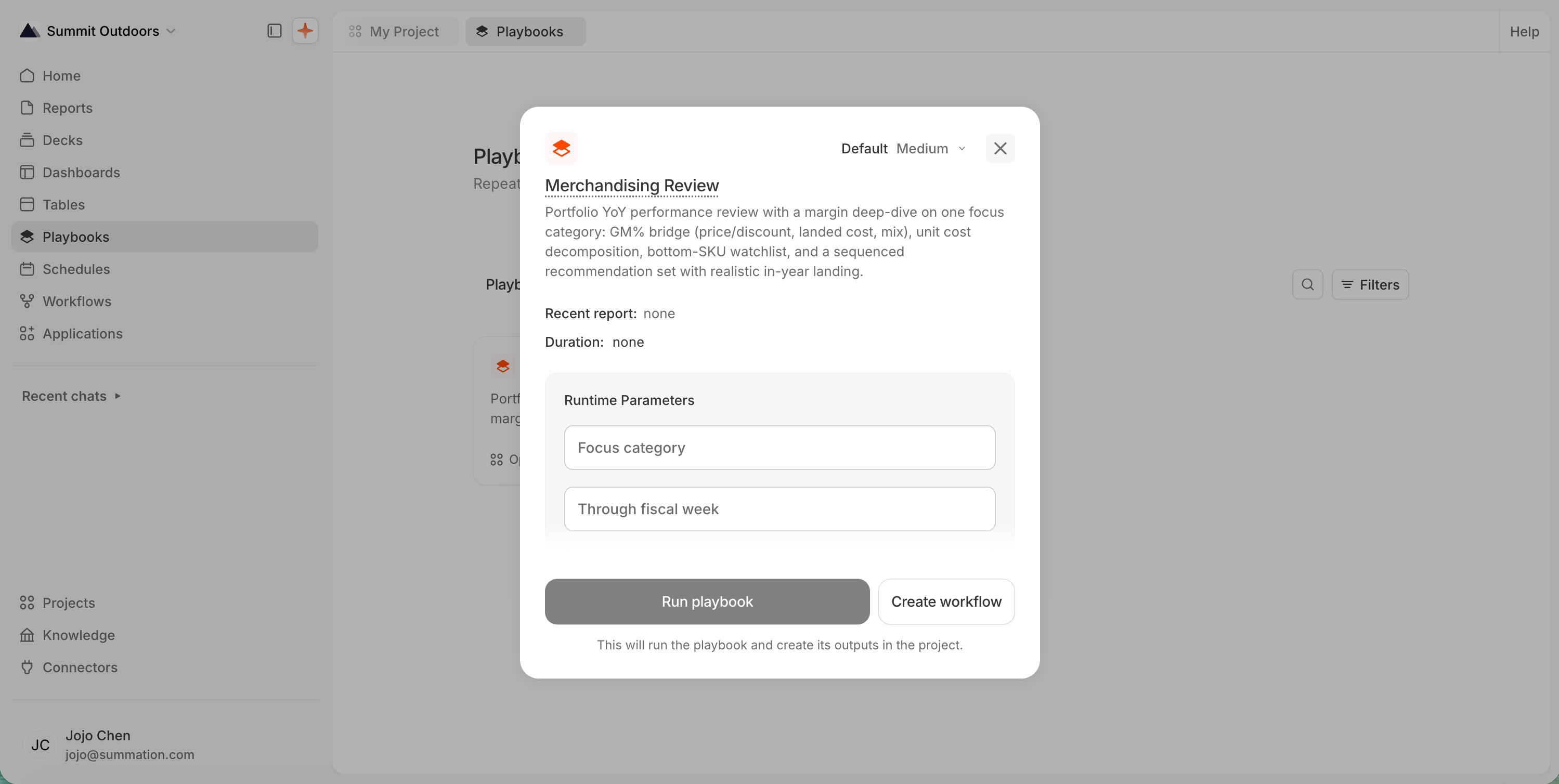Start a new chat with sparkle icon
The image size is (1559, 784).
305,31
